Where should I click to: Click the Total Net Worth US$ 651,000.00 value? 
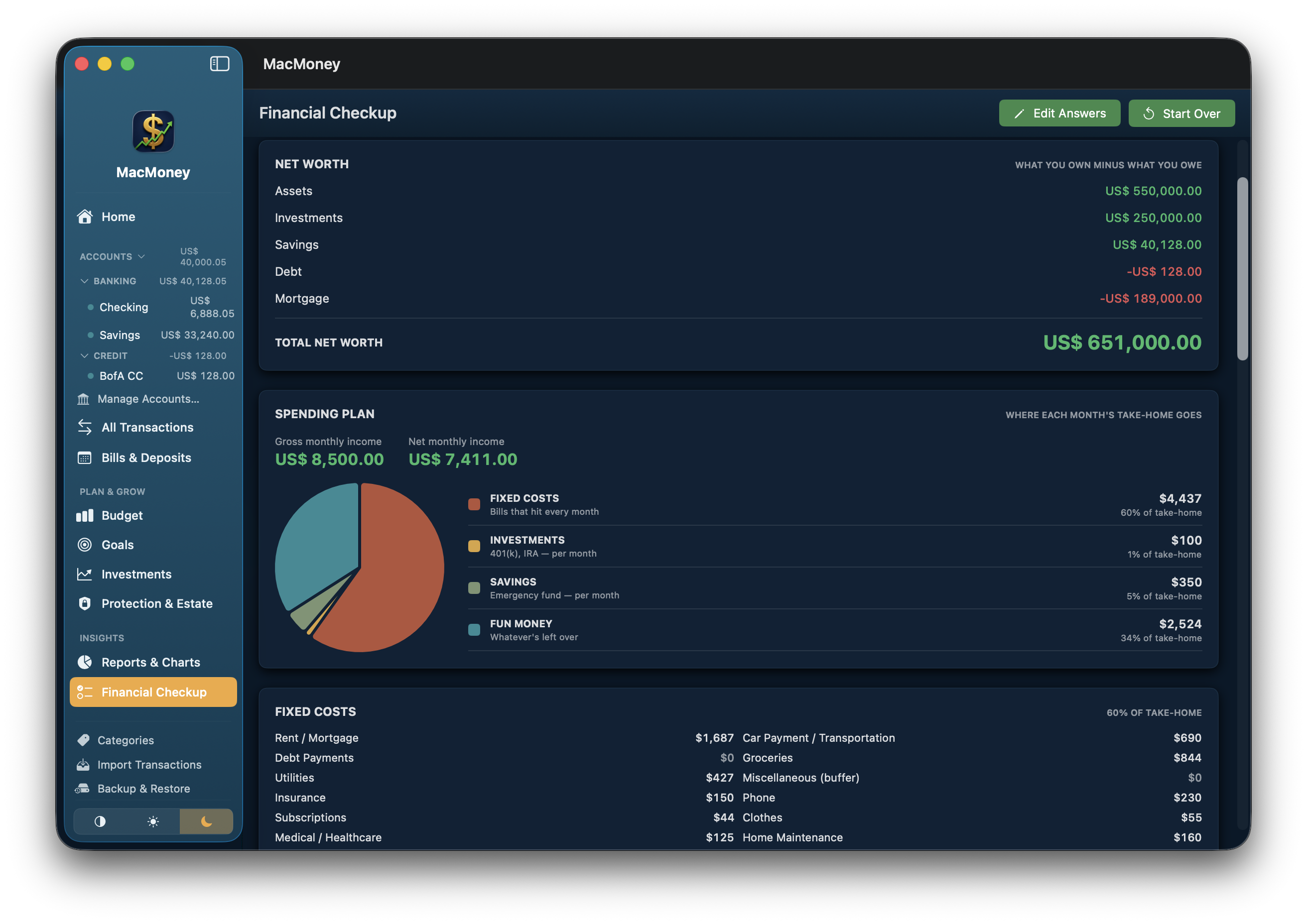(1122, 342)
